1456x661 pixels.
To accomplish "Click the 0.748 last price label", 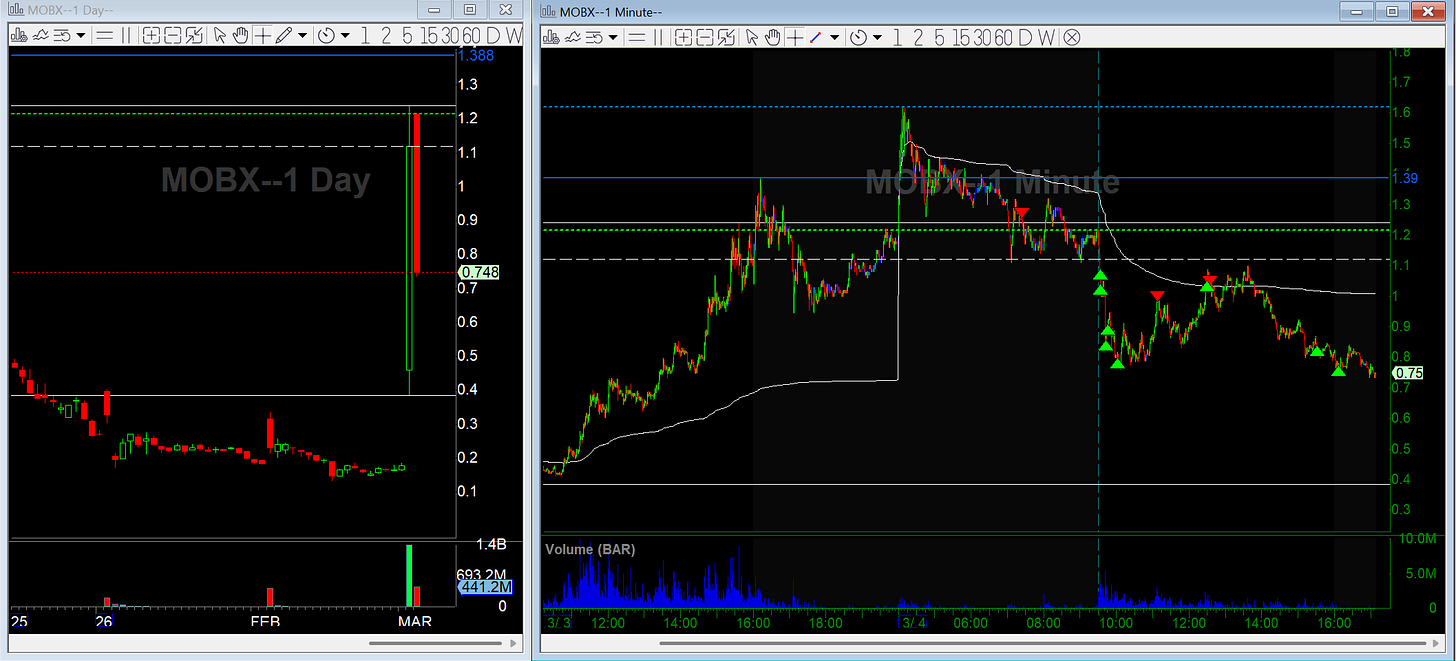I will click(x=480, y=271).
